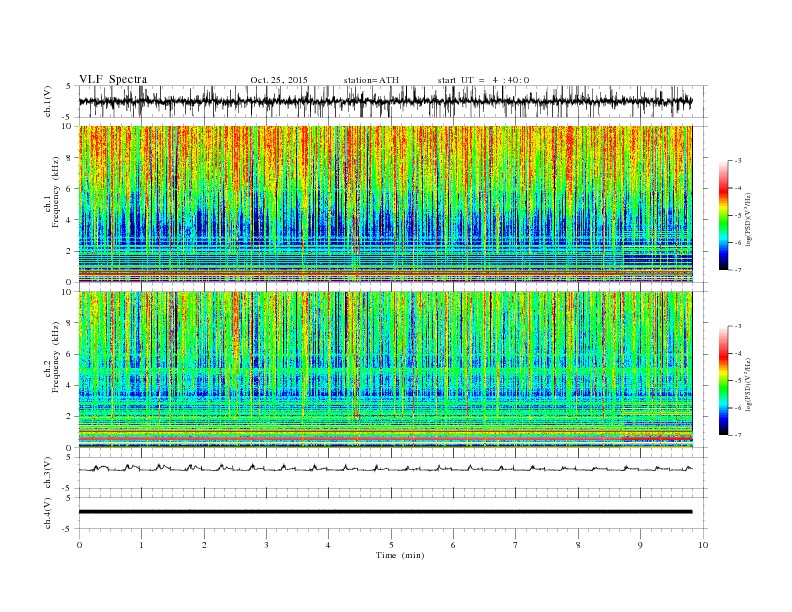Click the "ch.3(V)" axis label
The height and width of the screenshot is (612, 792).
click(x=48, y=473)
